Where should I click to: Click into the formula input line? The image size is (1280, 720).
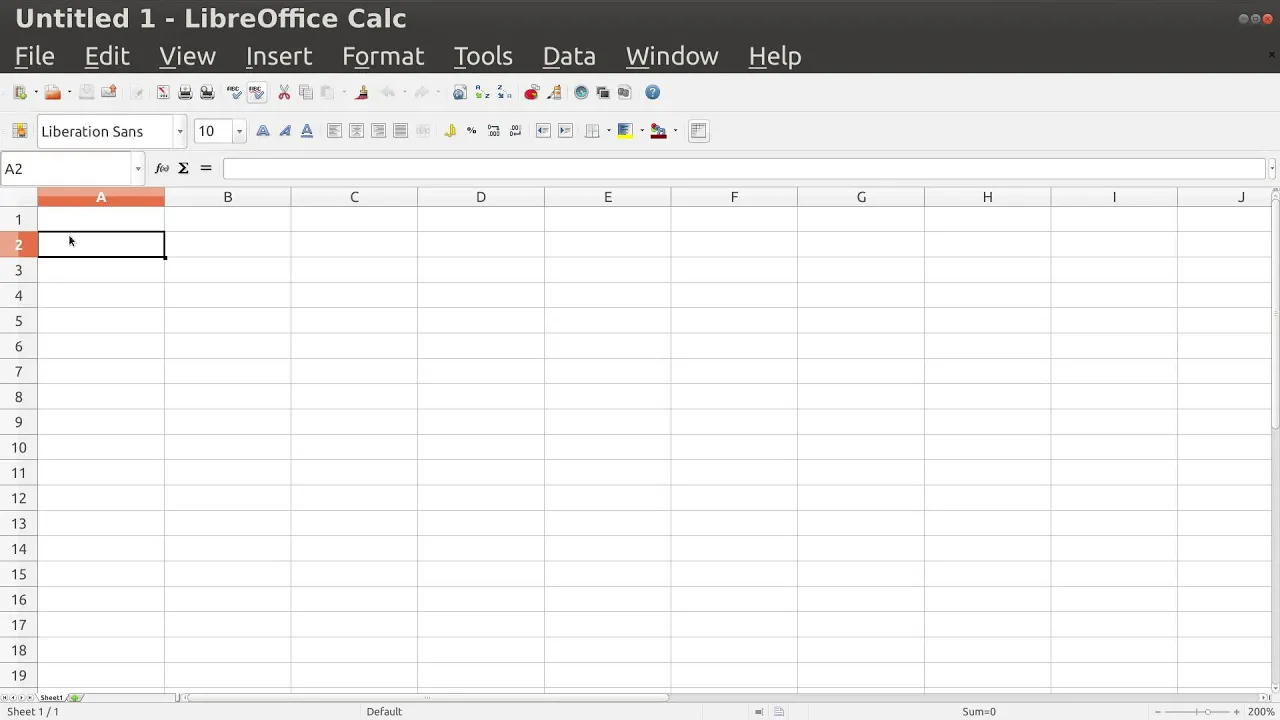tap(745, 169)
